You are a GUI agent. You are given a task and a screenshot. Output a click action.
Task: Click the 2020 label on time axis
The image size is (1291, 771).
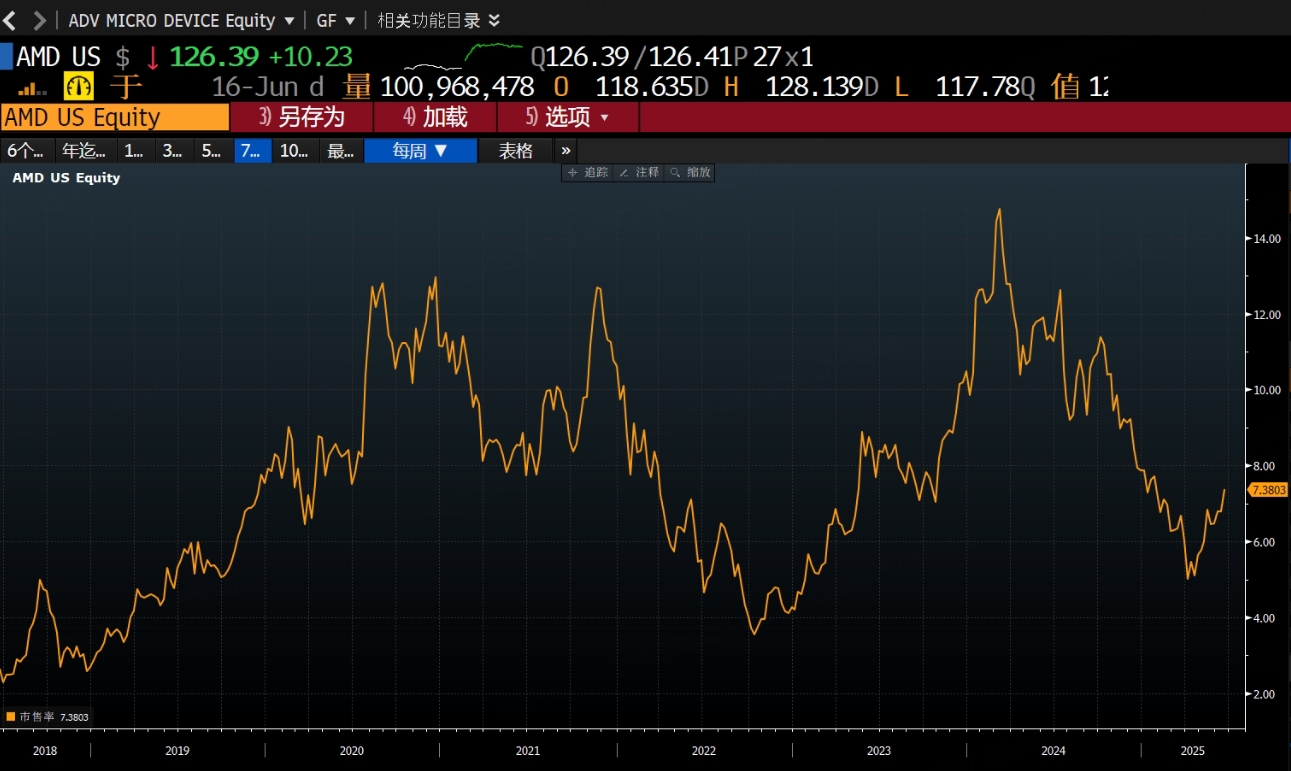[x=352, y=750]
